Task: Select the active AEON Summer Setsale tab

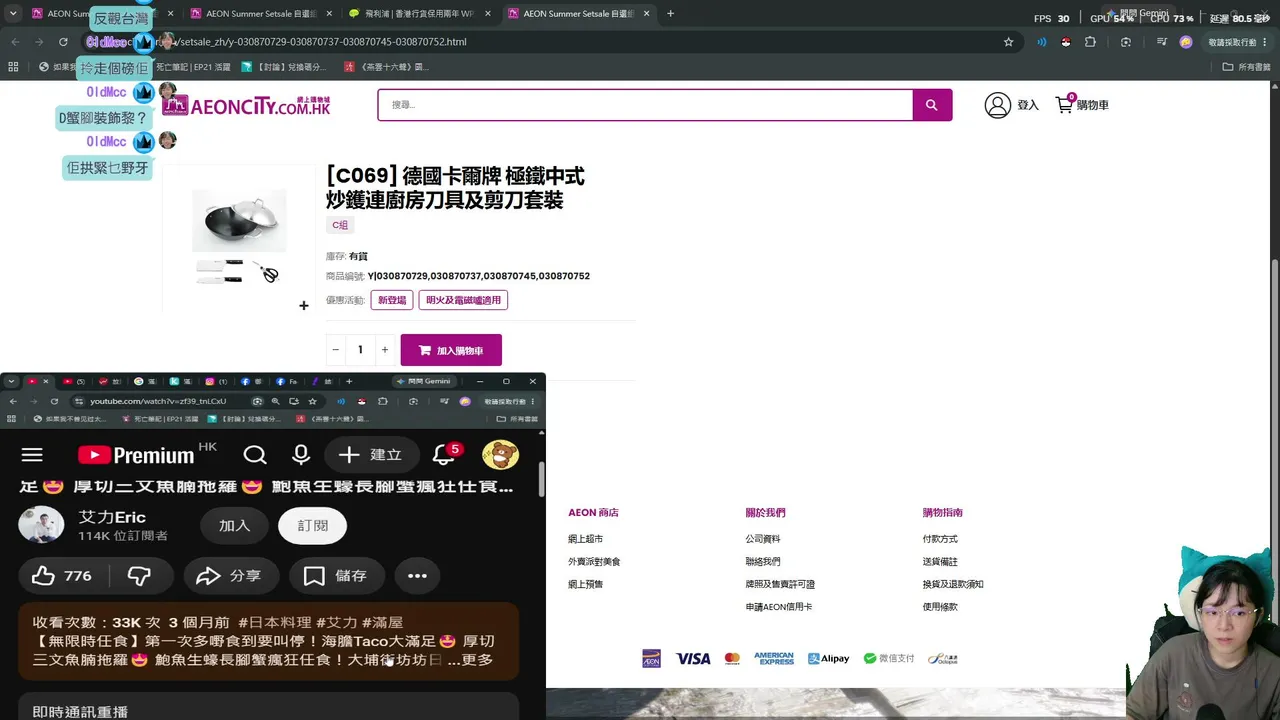Action: pyautogui.click(x=581, y=14)
